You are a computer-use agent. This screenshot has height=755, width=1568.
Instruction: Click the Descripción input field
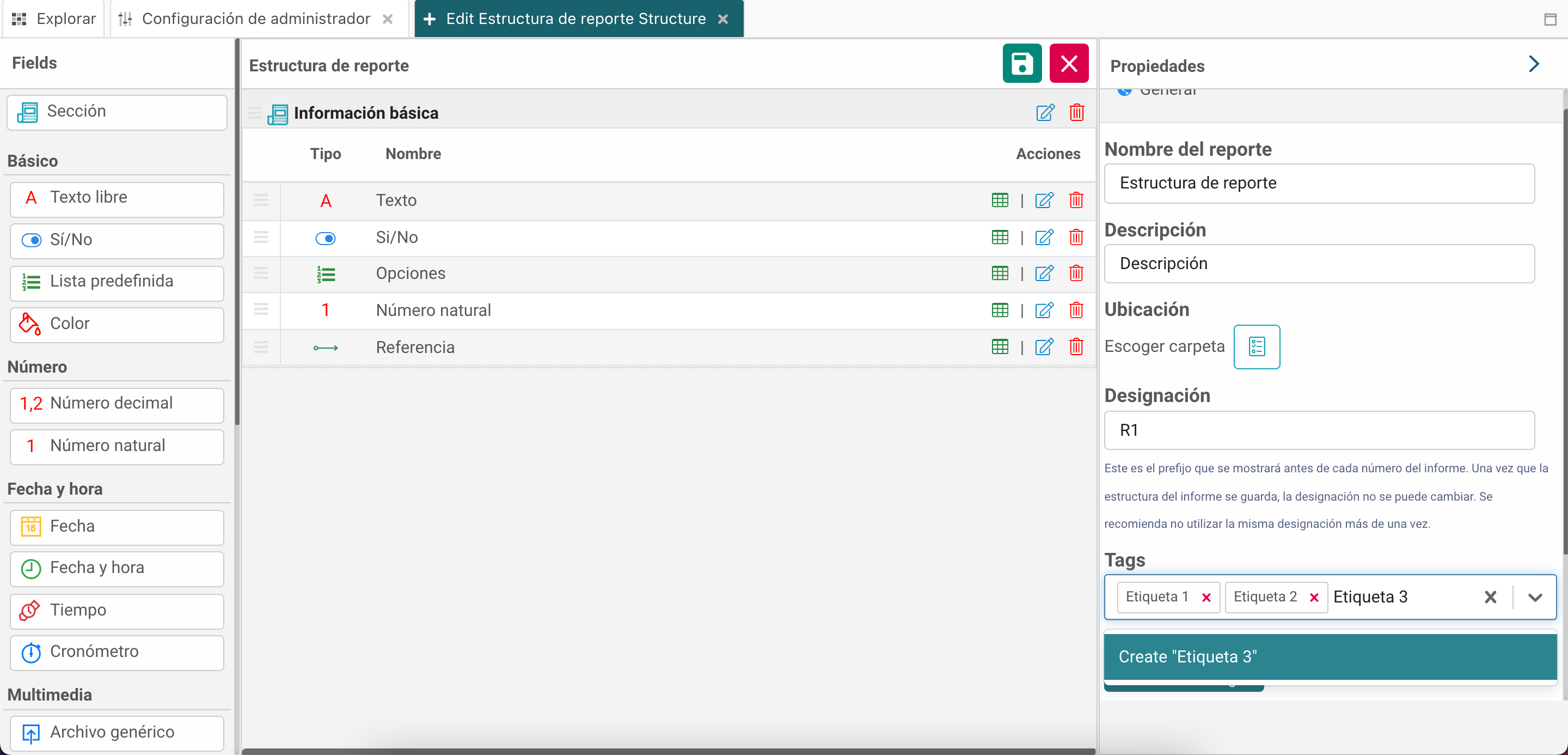1319,264
